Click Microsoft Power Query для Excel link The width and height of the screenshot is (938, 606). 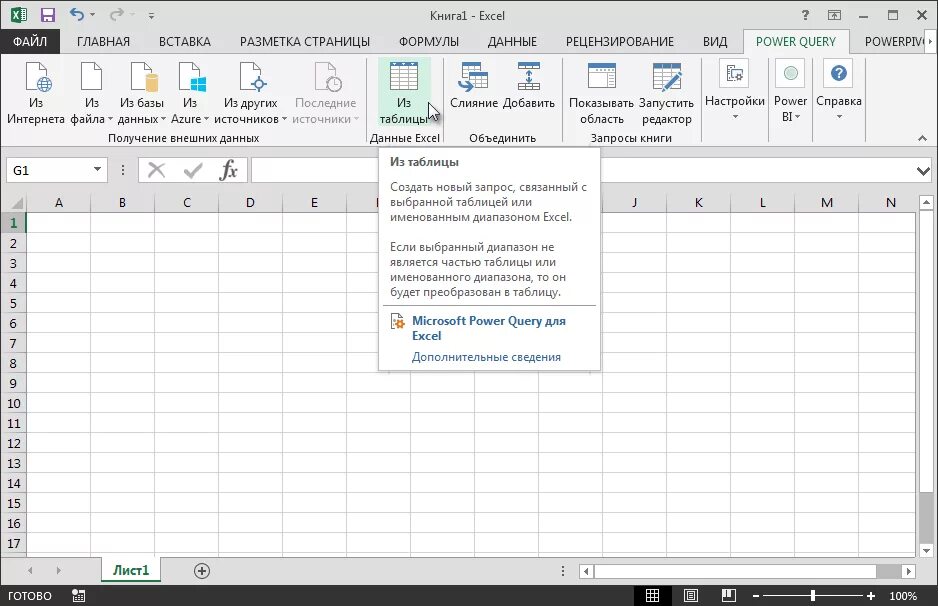(488, 328)
